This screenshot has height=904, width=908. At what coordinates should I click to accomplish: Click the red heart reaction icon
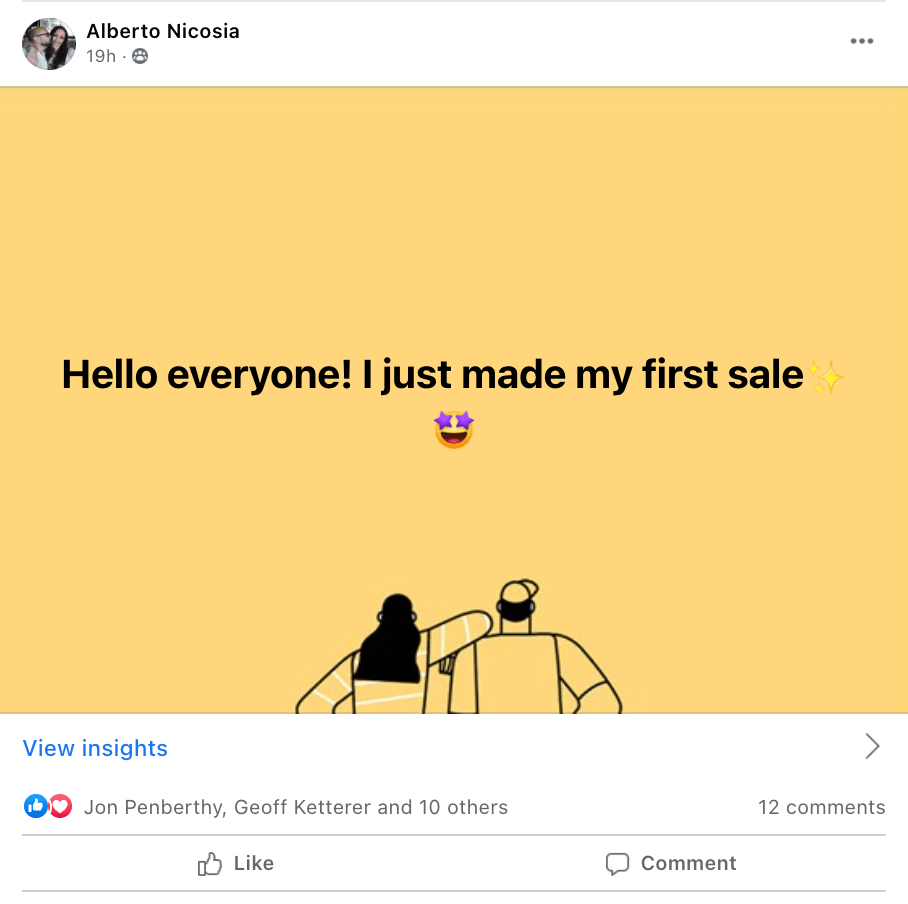[61, 806]
